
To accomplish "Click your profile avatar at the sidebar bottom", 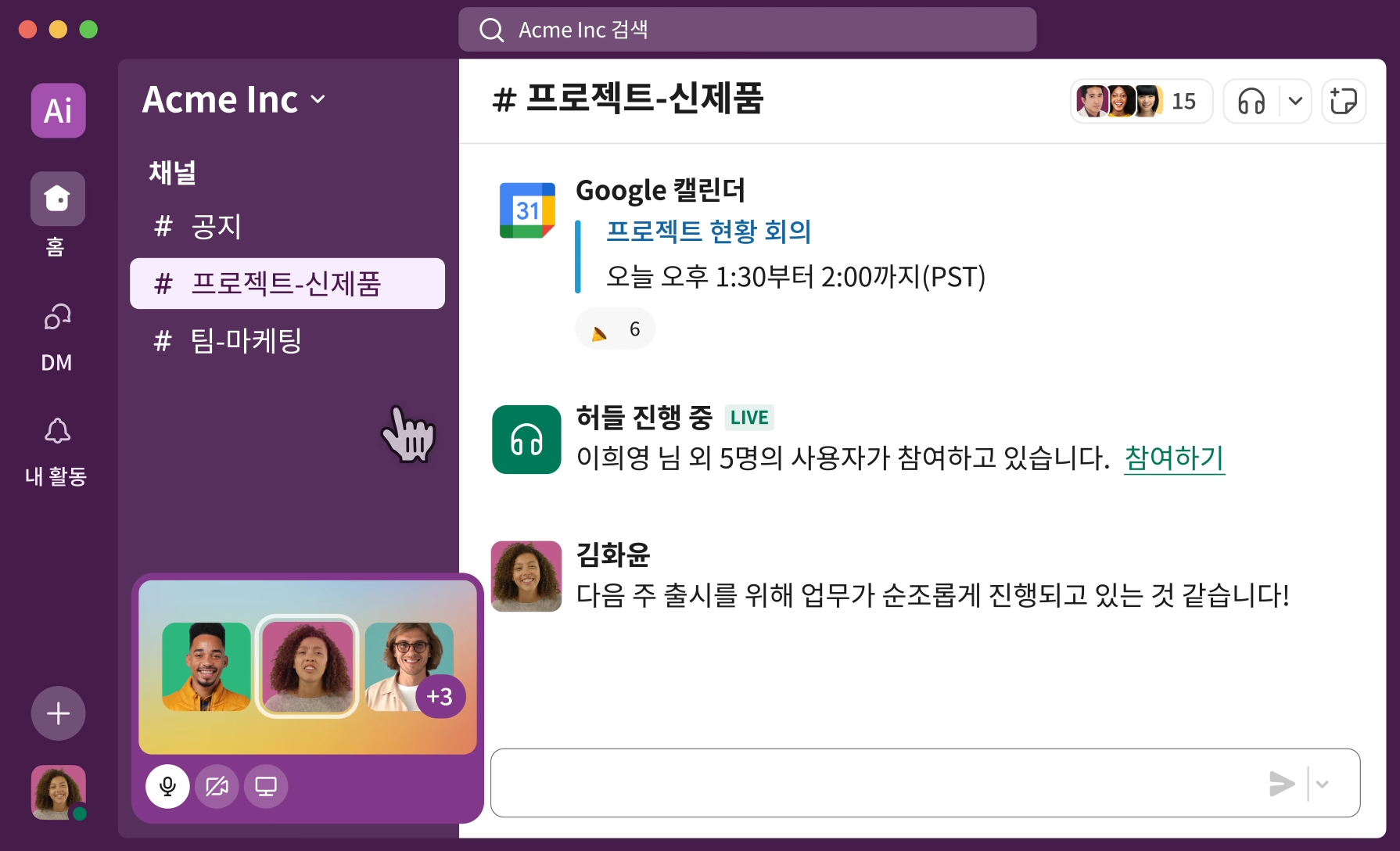I will point(57,792).
